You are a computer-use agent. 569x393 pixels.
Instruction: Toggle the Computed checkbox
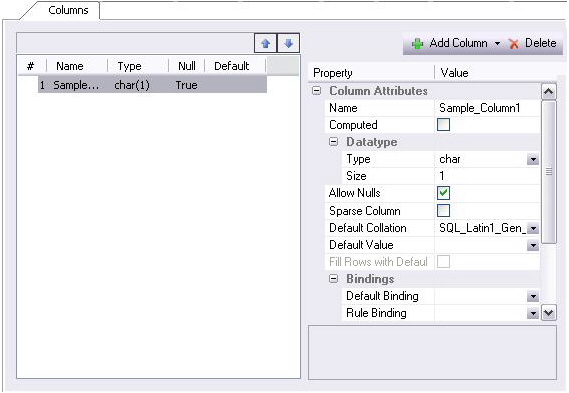(x=443, y=124)
